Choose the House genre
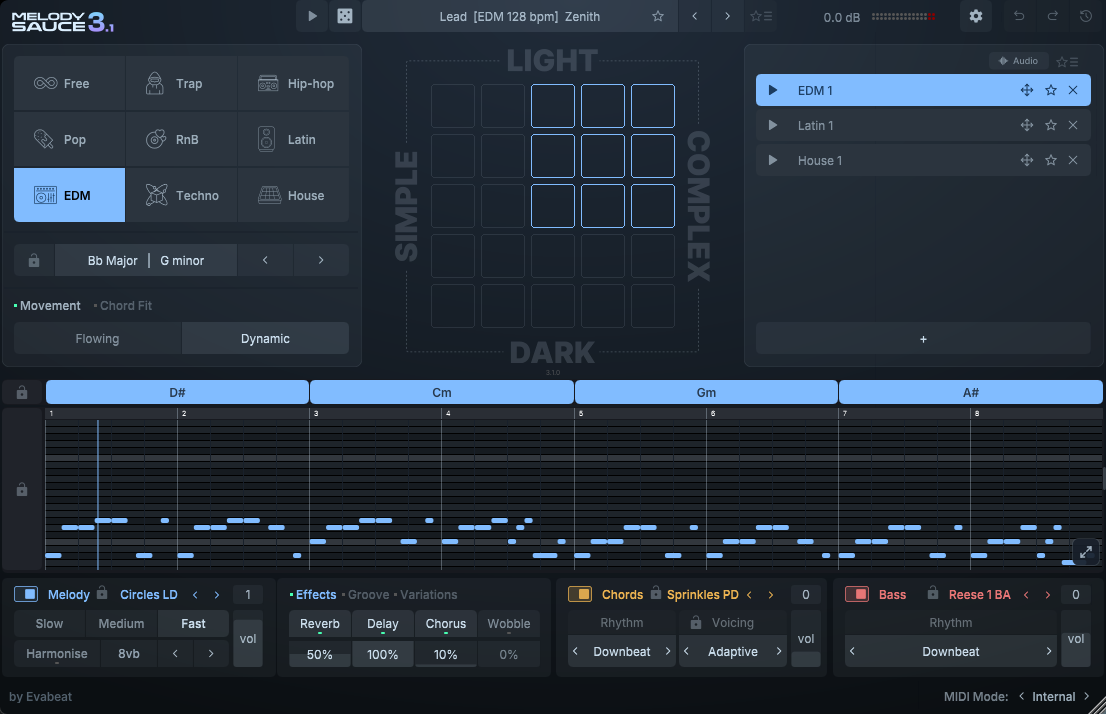Image resolution: width=1106 pixels, height=714 pixels. tap(293, 195)
